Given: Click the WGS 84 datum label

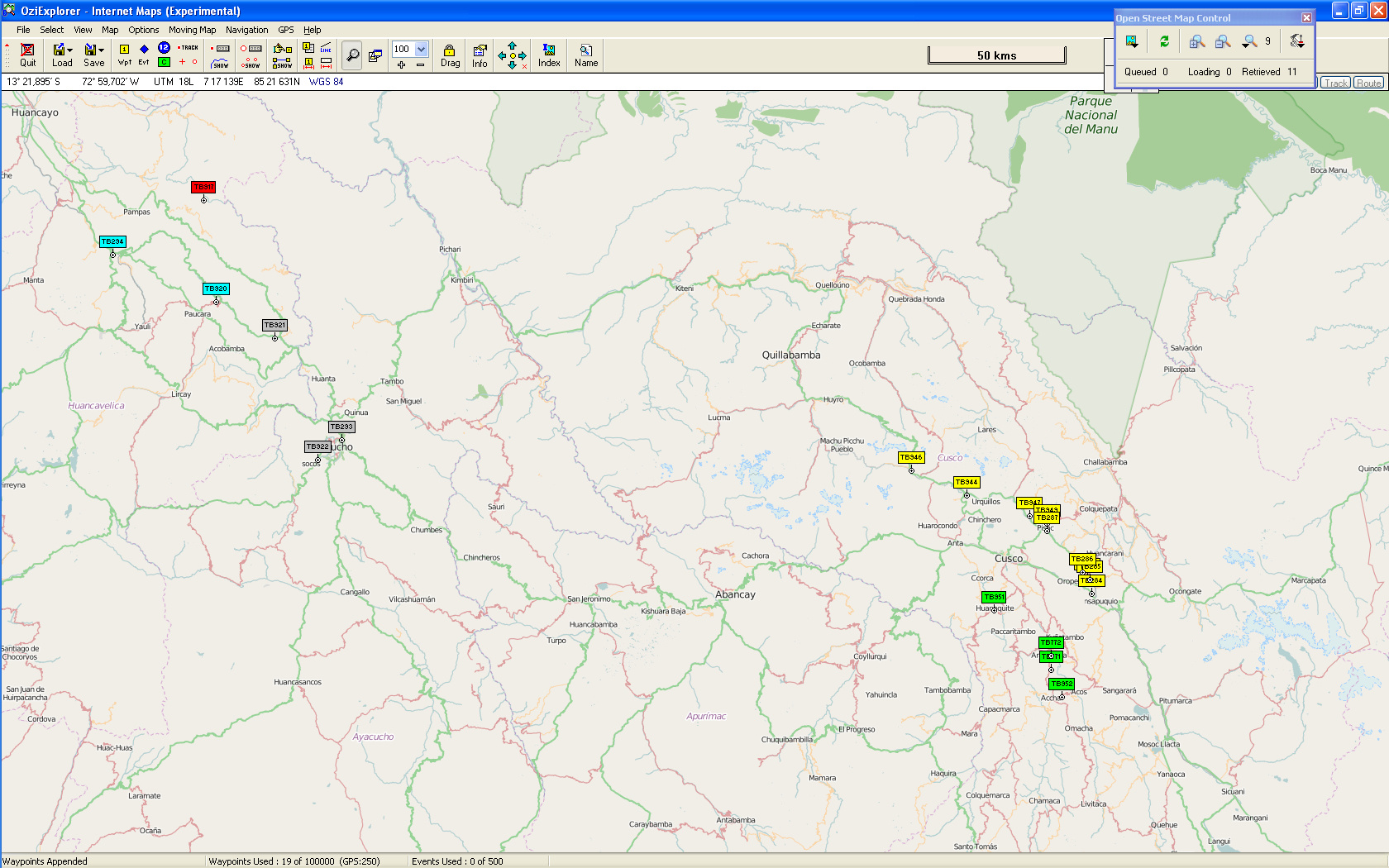Looking at the screenshot, I should pos(326,82).
